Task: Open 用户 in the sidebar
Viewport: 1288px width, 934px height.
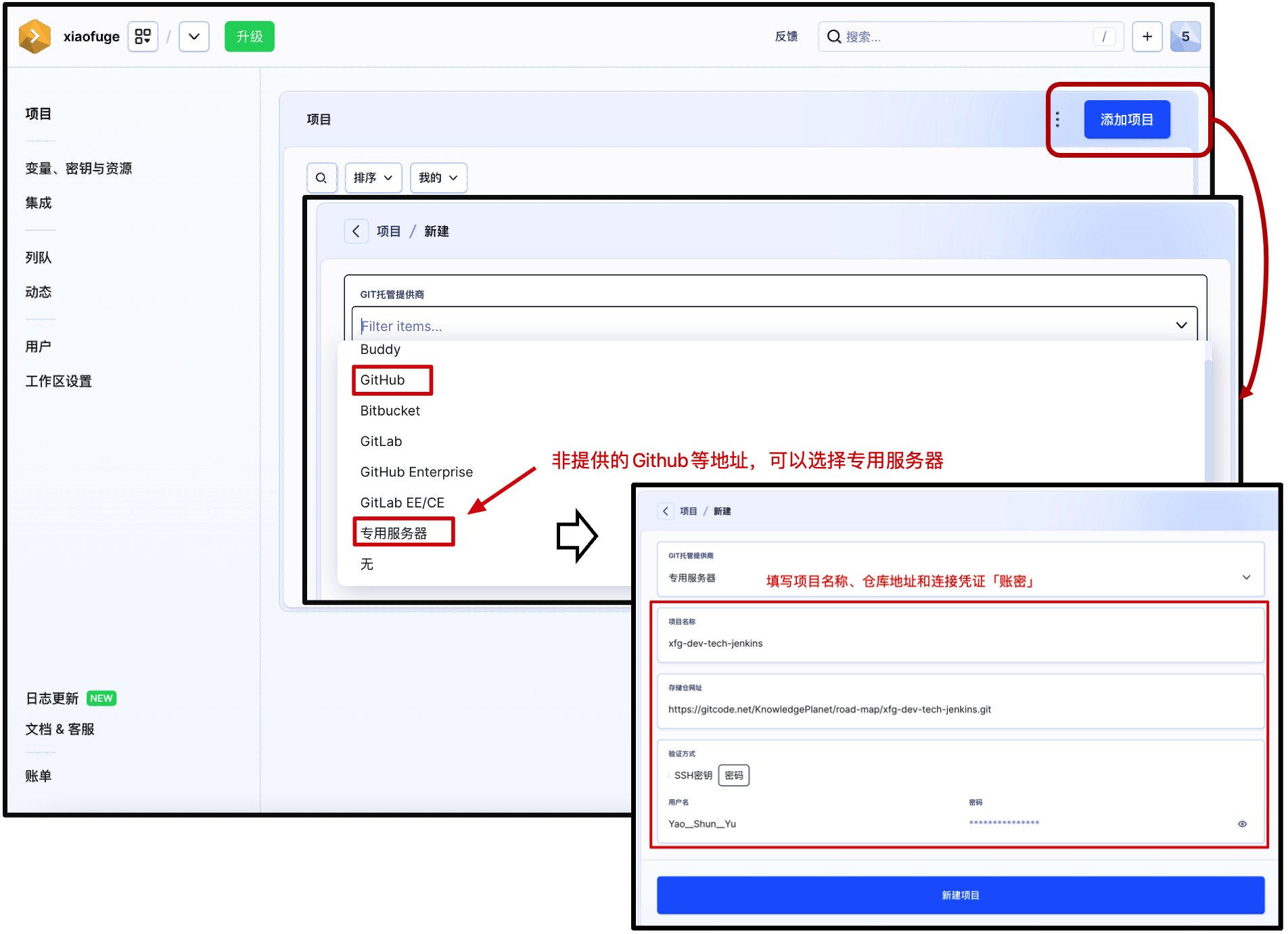Action: tap(39, 347)
